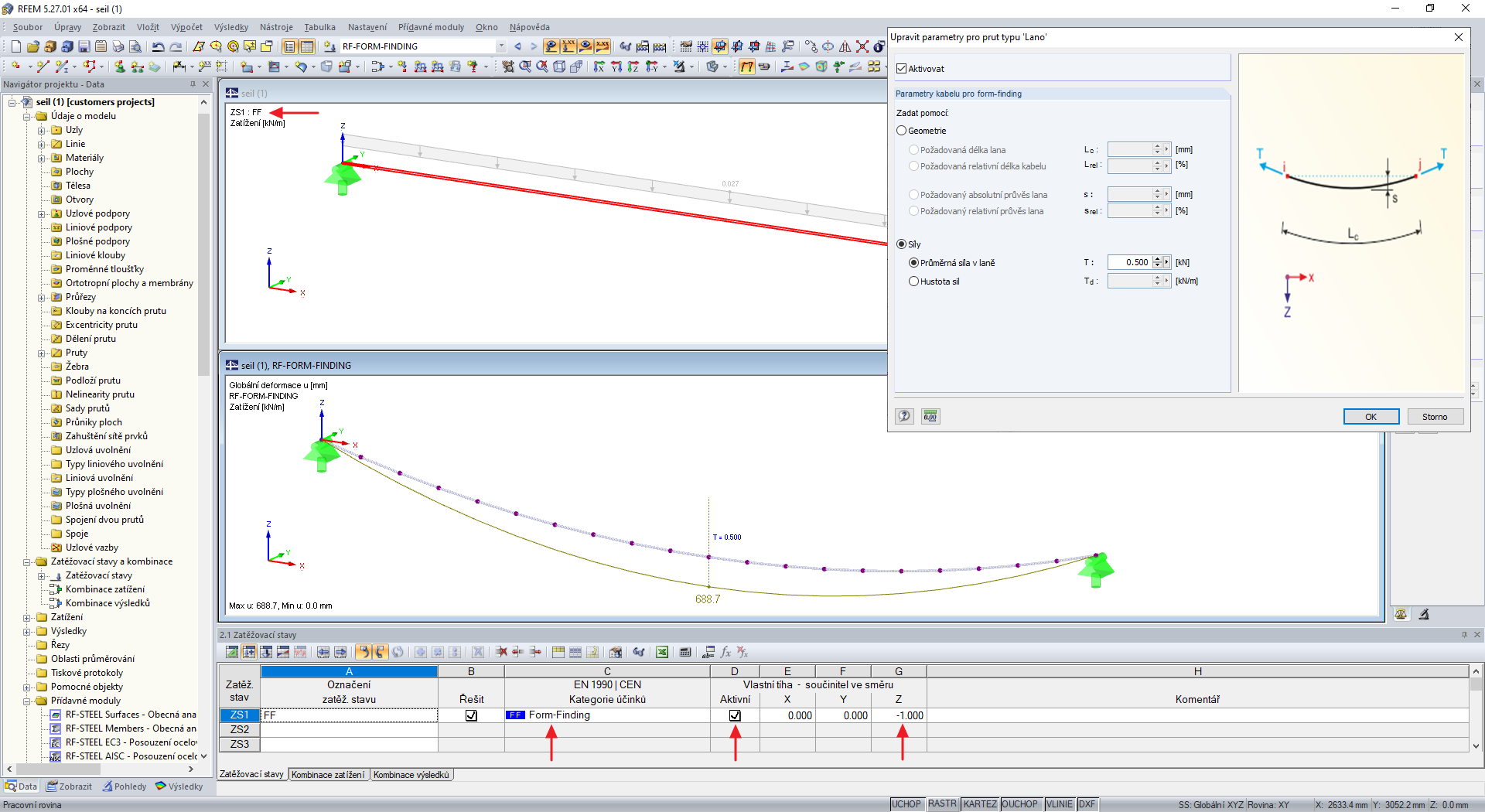This screenshot has height=812, width=1485.
Task: Click the Undo arrow in main toolbar
Action: pyautogui.click(x=158, y=46)
